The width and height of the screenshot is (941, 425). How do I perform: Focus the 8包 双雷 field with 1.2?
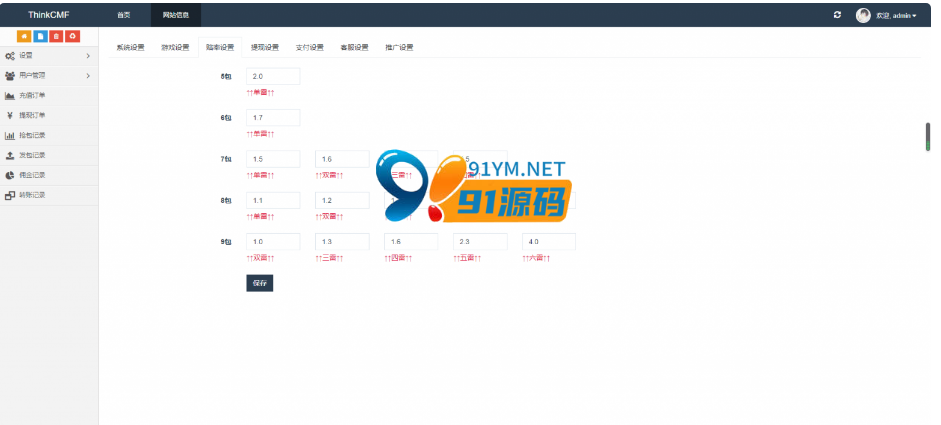tap(342, 200)
